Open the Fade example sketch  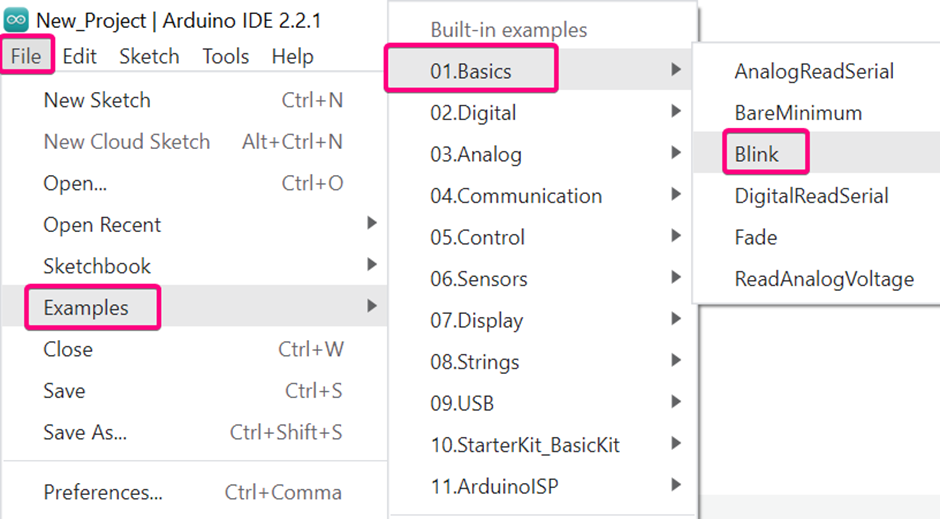(755, 237)
